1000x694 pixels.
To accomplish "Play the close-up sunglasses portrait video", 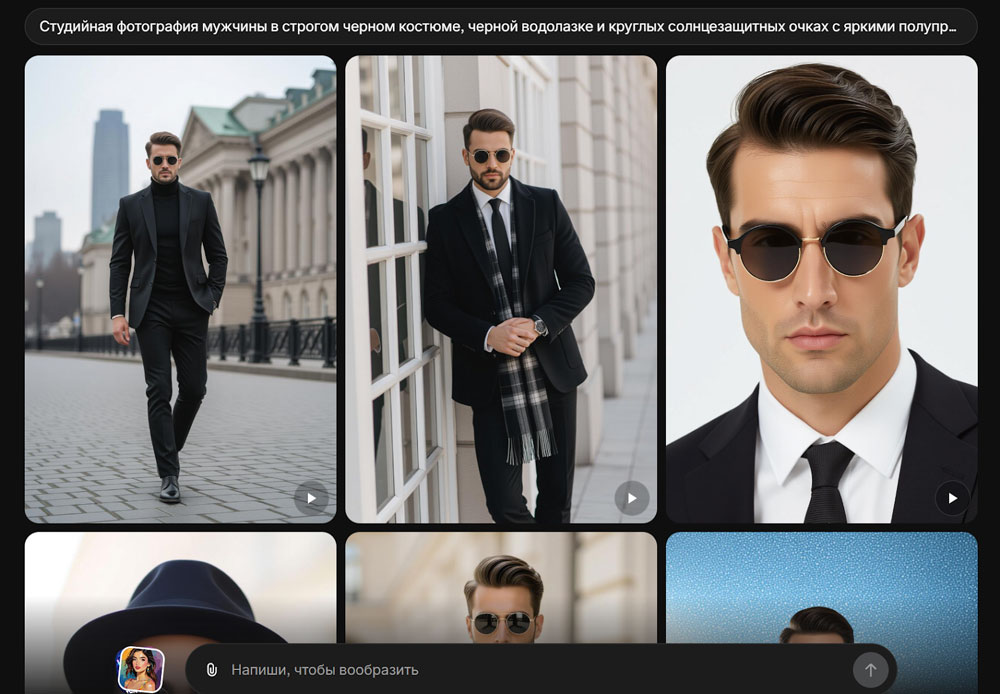I will click(x=951, y=498).
